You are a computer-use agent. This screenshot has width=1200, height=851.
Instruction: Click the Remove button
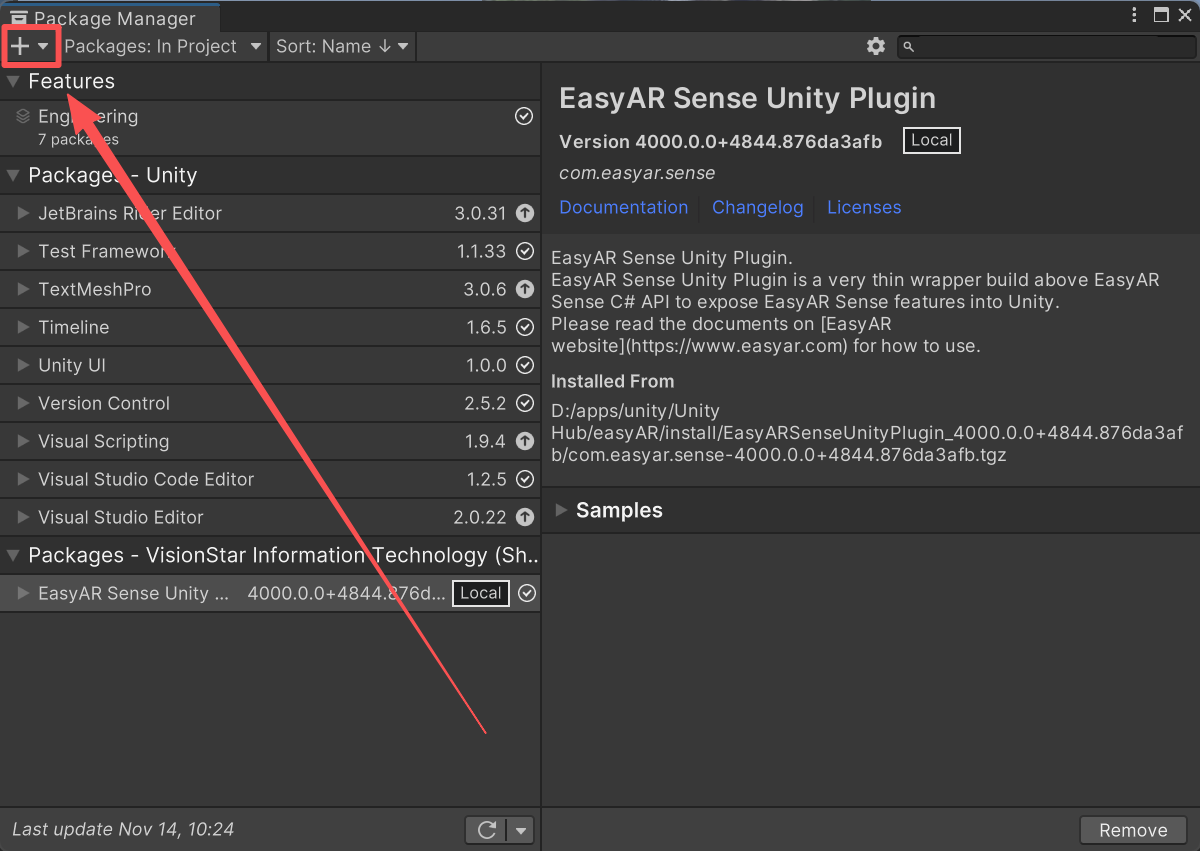pyautogui.click(x=1133, y=830)
